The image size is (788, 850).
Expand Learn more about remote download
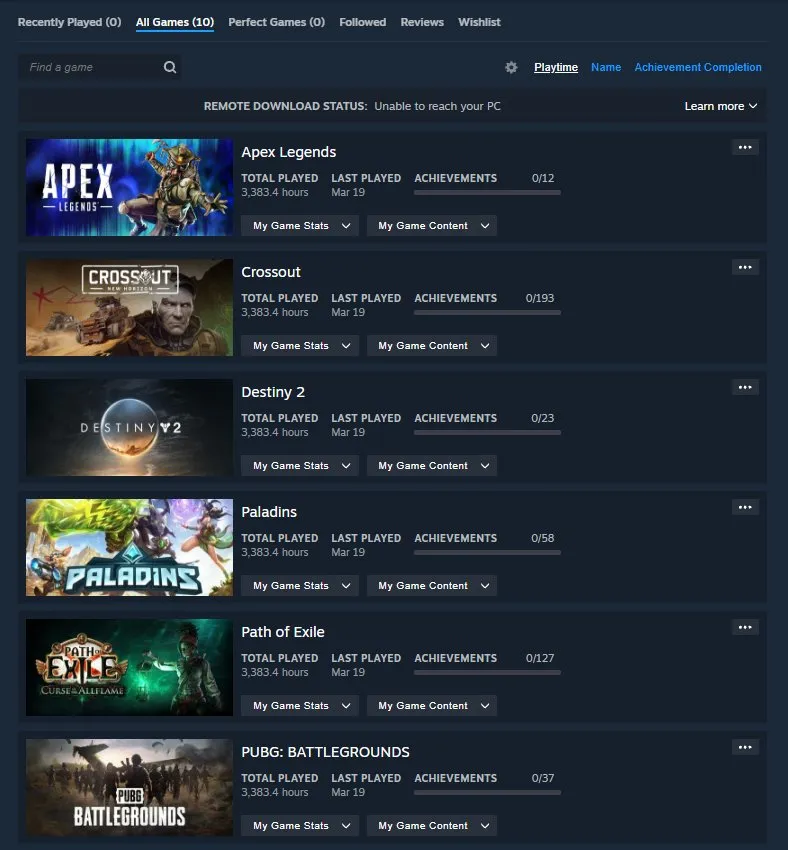[720, 106]
